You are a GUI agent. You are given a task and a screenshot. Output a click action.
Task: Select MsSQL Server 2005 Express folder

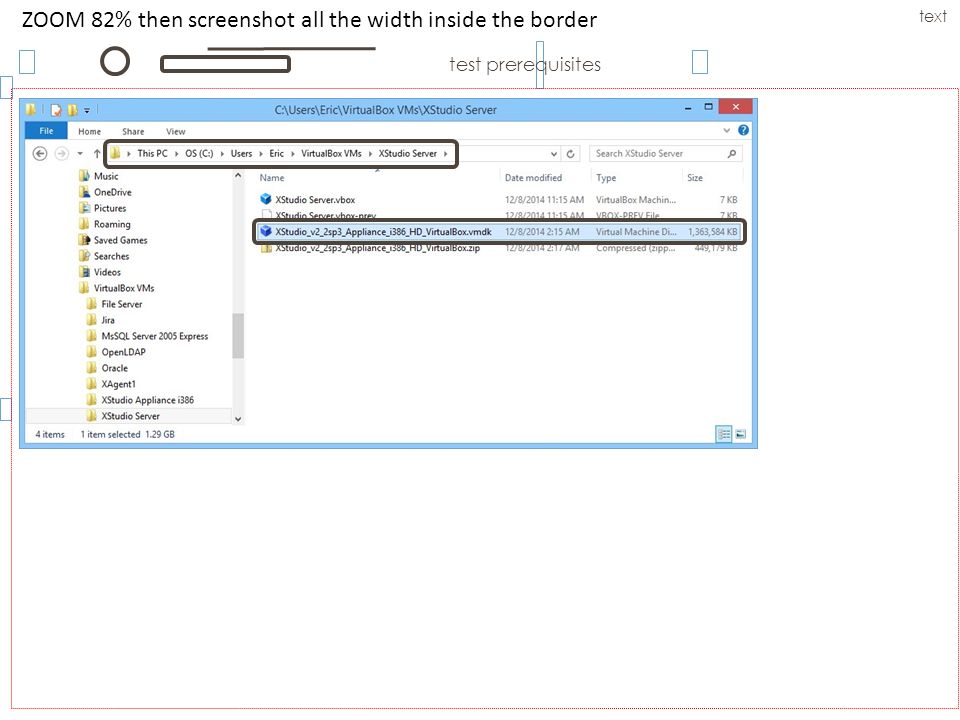(x=155, y=336)
